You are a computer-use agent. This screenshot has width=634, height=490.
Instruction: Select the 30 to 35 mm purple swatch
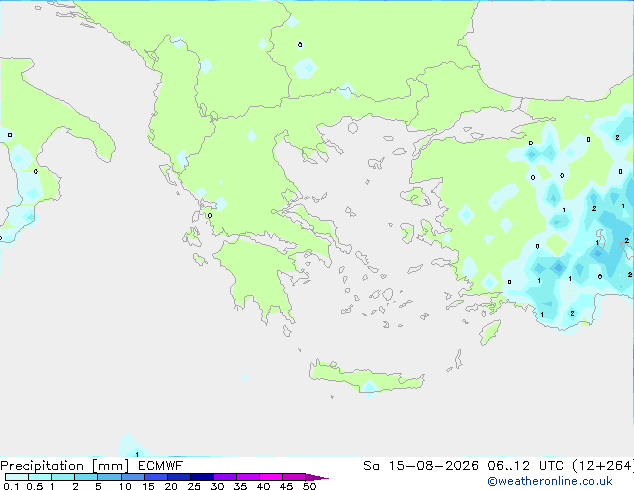coord(224,477)
